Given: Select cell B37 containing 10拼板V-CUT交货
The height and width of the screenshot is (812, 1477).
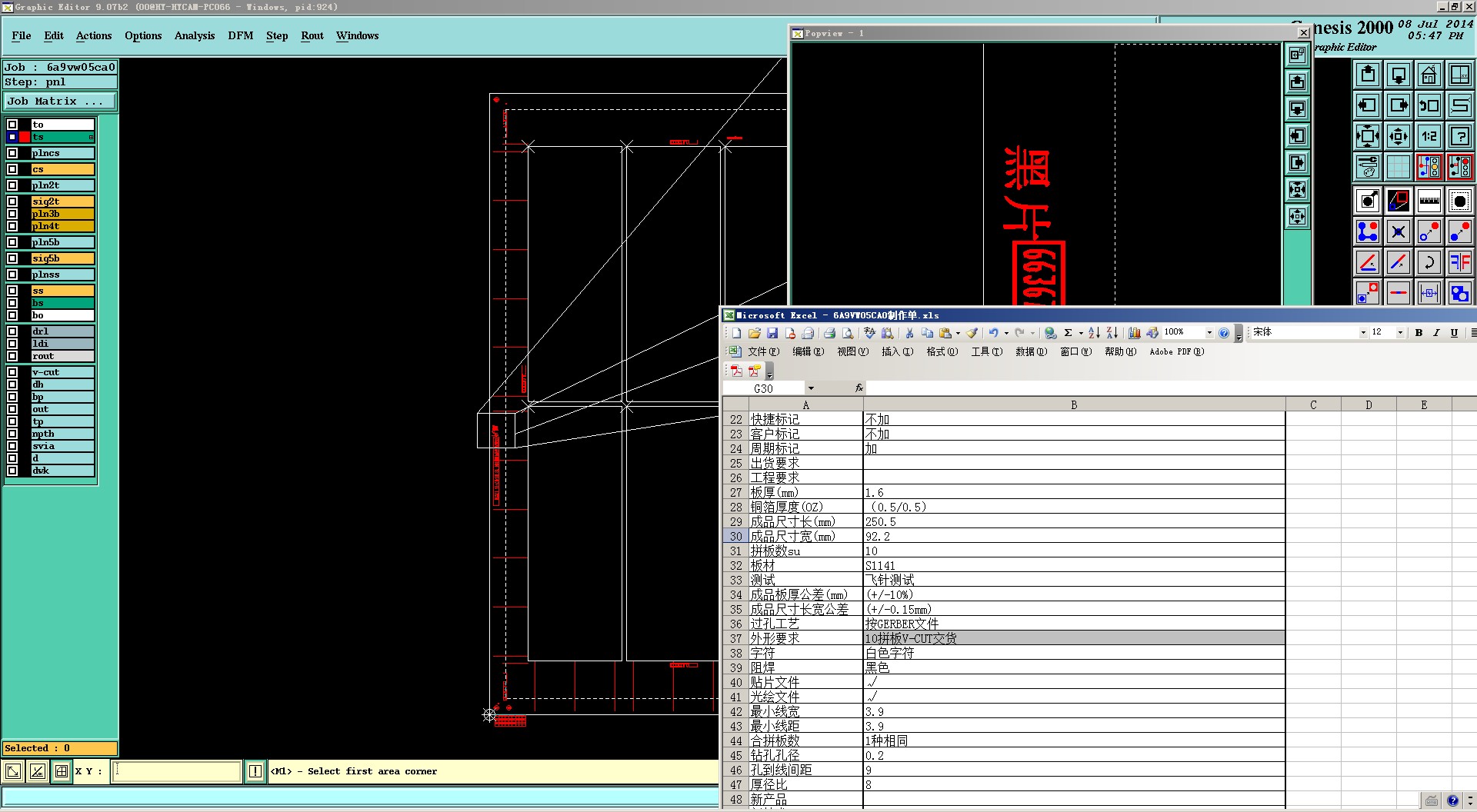Looking at the screenshot, I should click(1074, 638).
